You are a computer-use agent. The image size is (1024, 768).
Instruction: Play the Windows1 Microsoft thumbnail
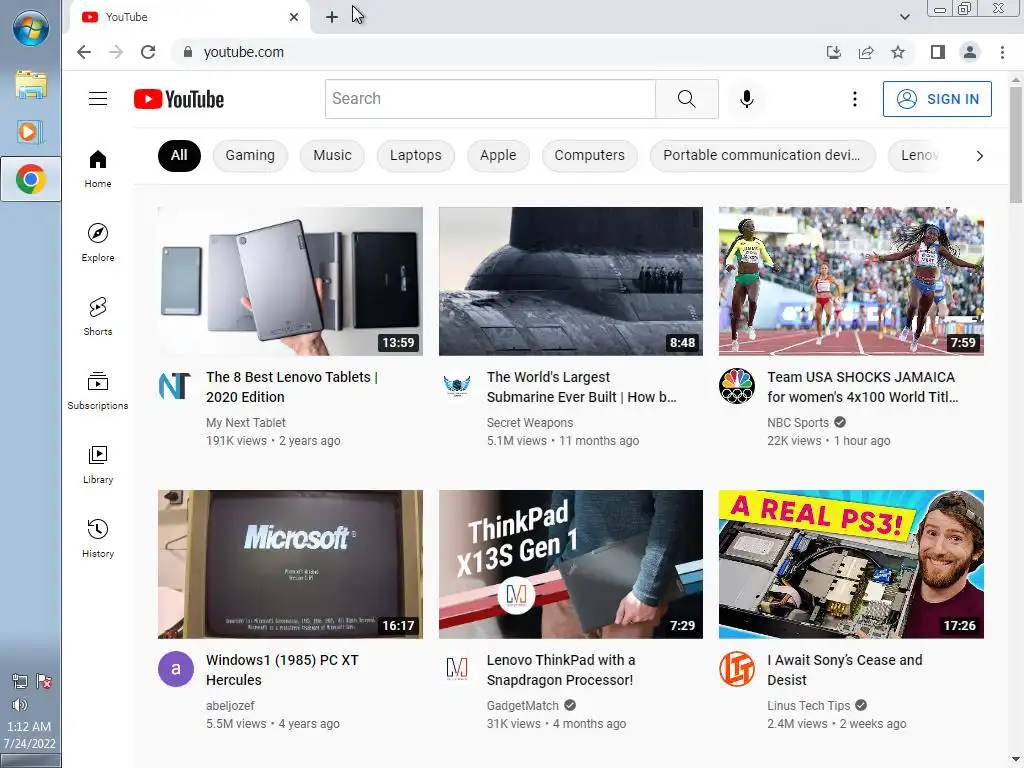(290, 564)
